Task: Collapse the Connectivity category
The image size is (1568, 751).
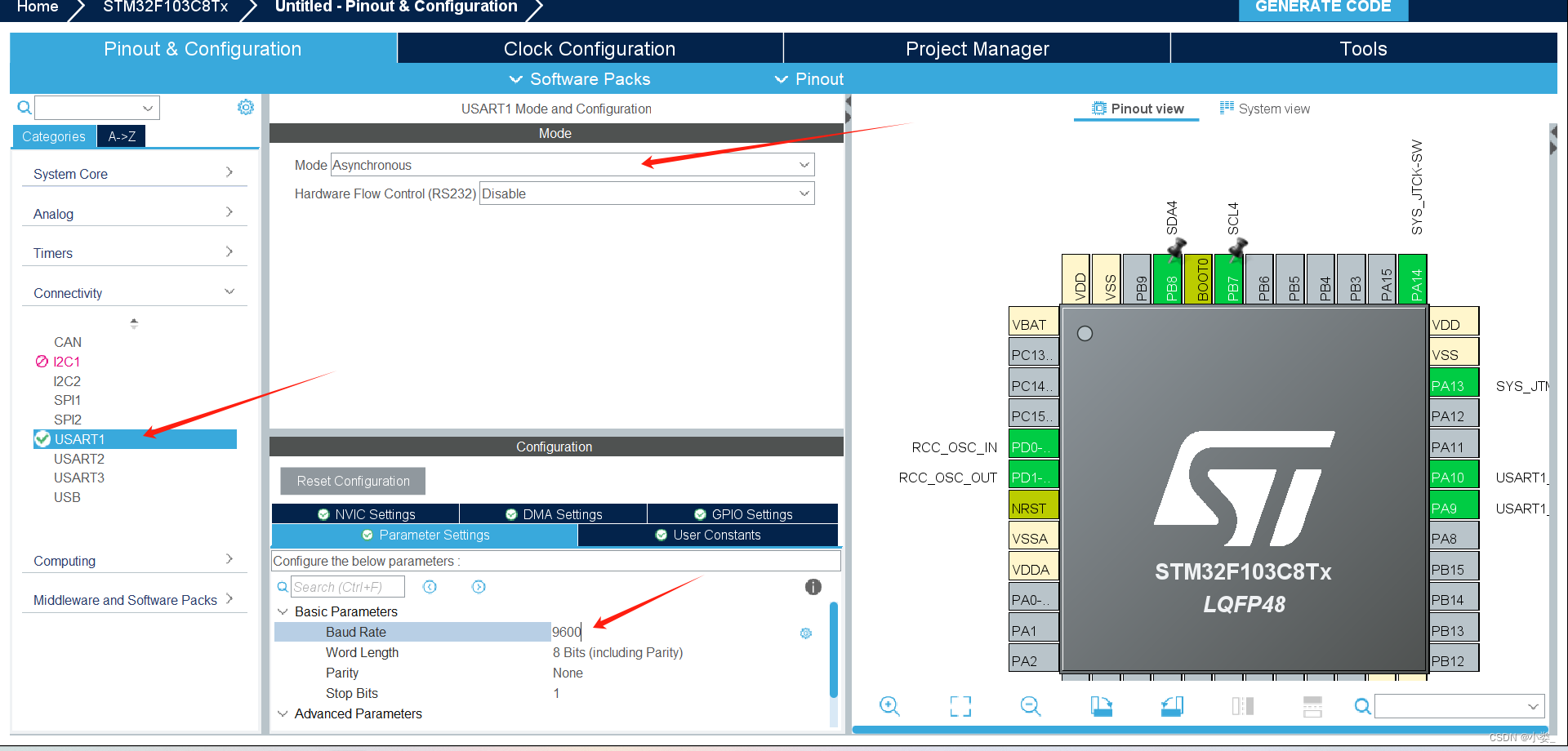Action: pyautogui.click(x=134, y=293)
